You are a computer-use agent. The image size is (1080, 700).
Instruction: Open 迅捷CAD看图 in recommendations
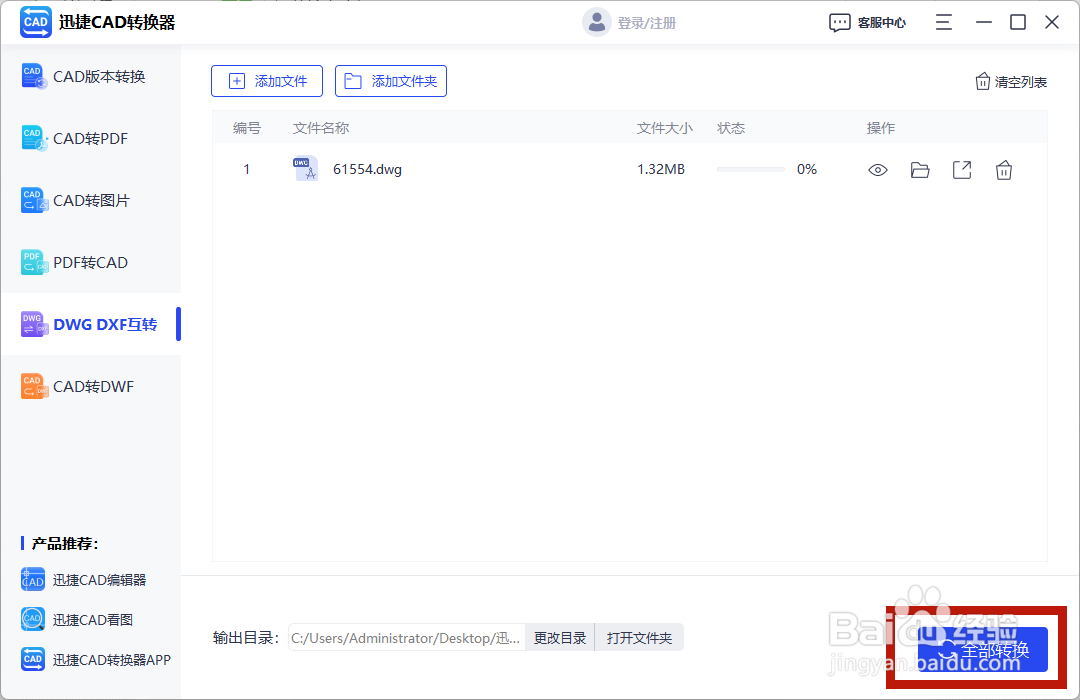pyautogui.click(x=90, y=619)
